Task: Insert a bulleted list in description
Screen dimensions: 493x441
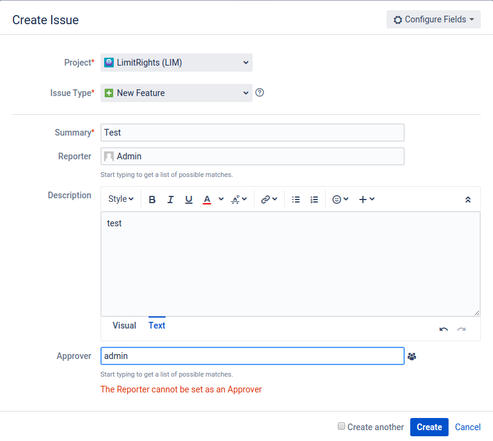Action: click(x=296, y=199)
